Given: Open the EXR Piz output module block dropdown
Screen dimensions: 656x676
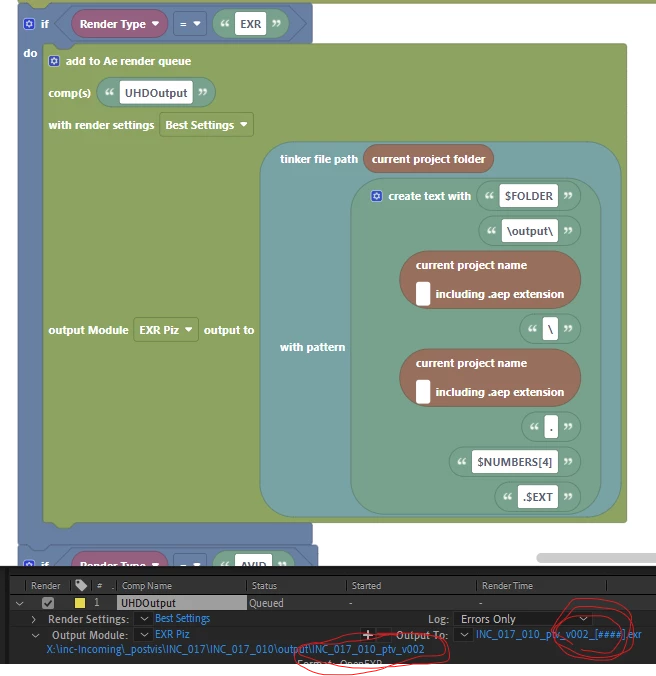Looking at the screenshot, I should pos(166,330).
